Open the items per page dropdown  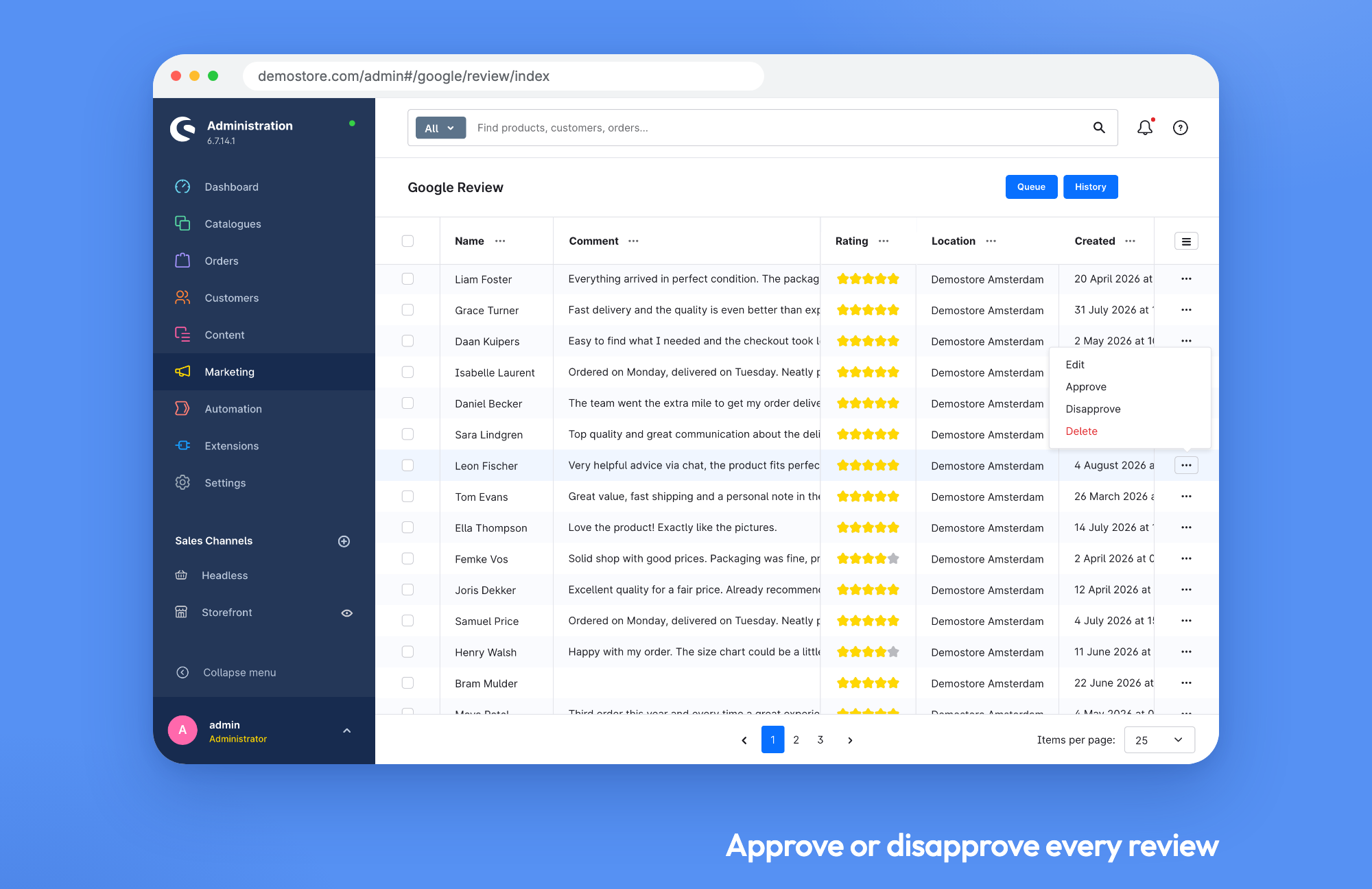point(1159,740)
